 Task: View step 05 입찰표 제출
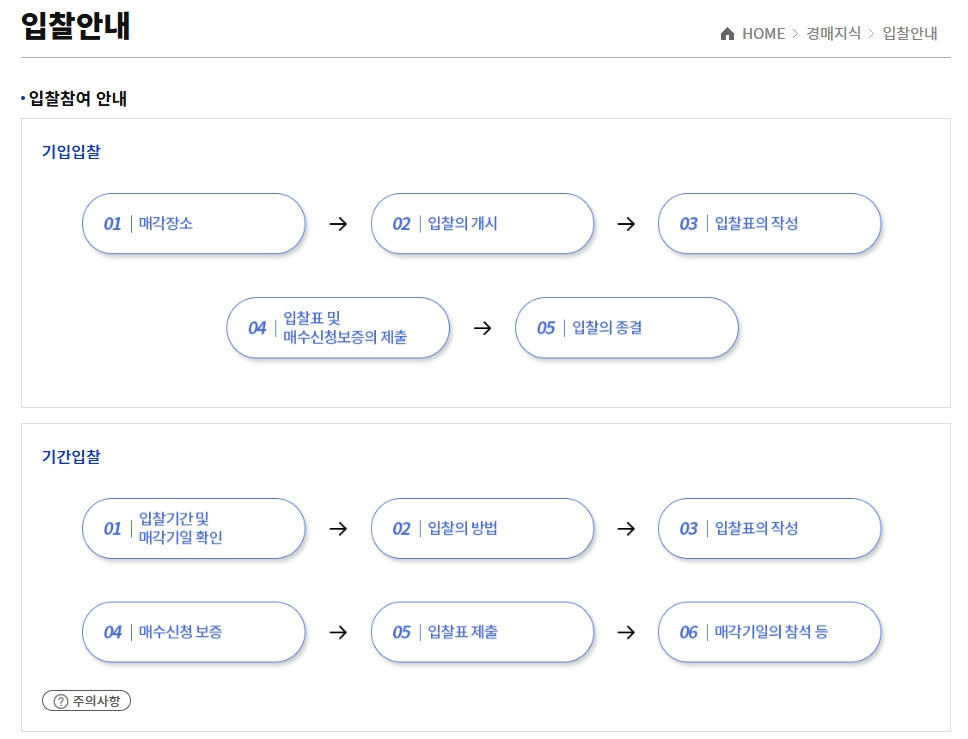[482, 632]
